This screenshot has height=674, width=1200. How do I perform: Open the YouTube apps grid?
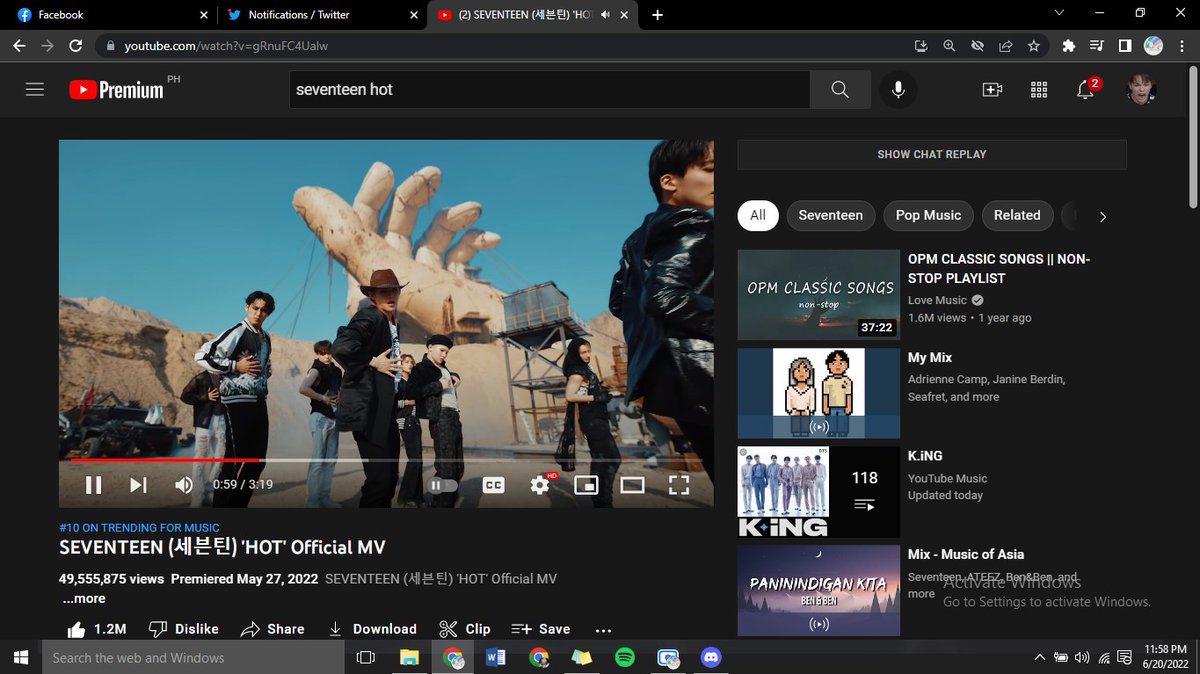(x=1038, y=90)
